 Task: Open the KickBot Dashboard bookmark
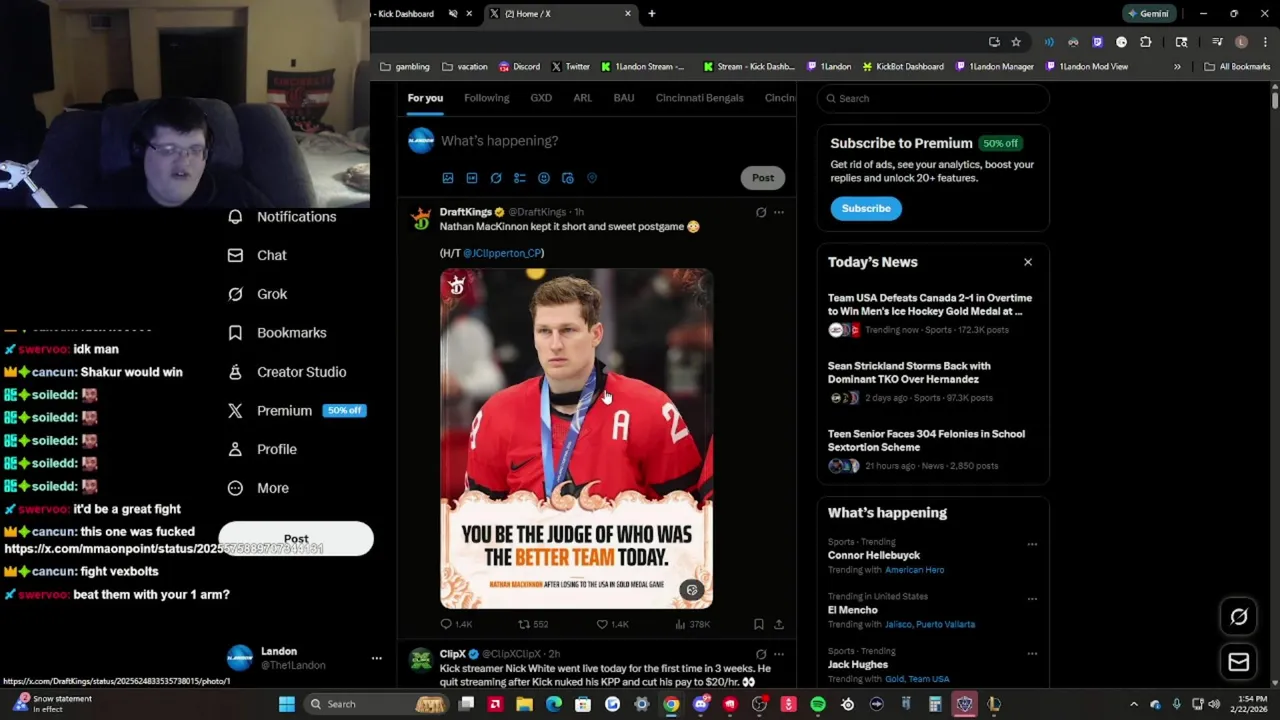point(903,67)
